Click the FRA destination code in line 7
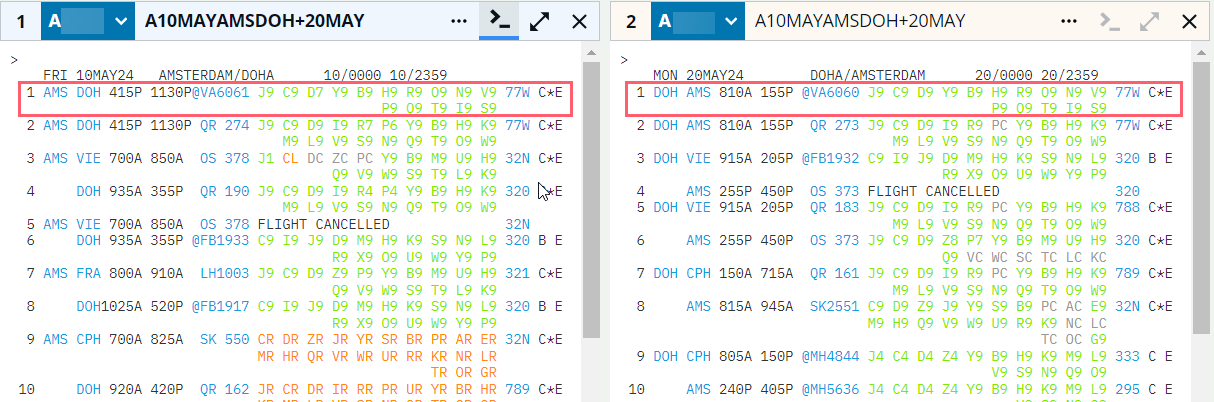 (88, 273)
